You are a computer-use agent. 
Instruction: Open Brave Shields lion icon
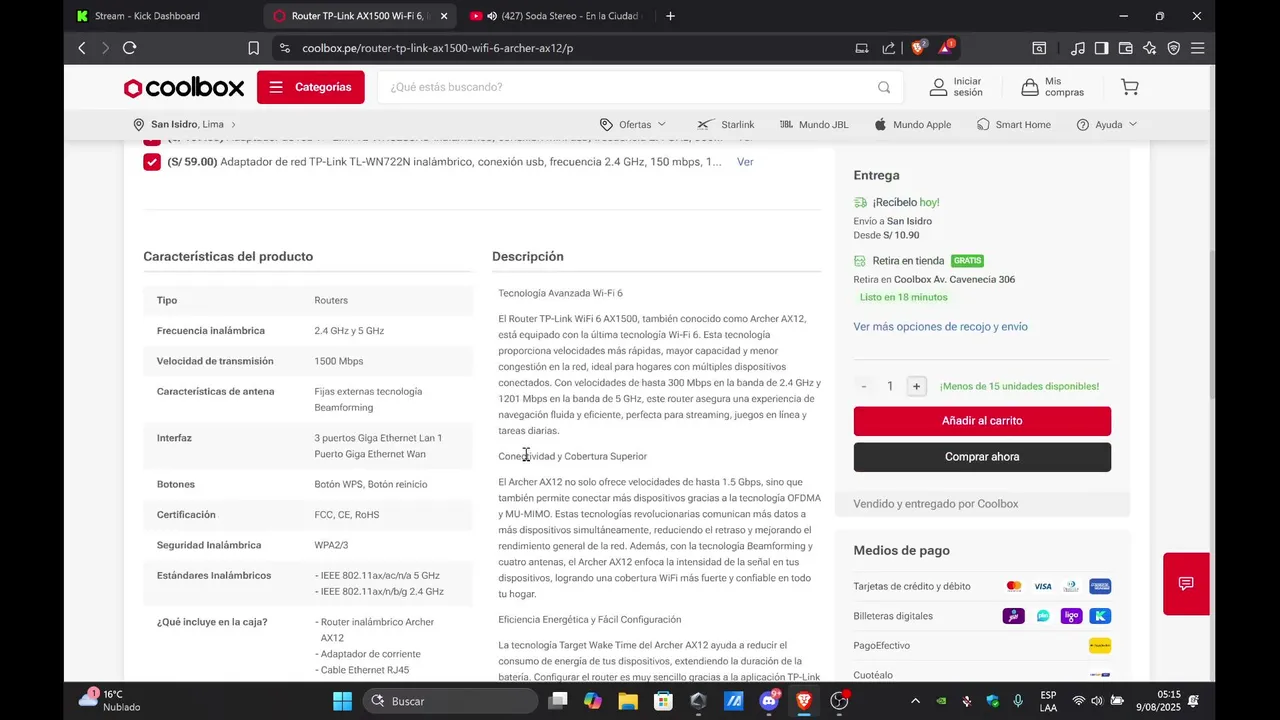pos(918,48)
